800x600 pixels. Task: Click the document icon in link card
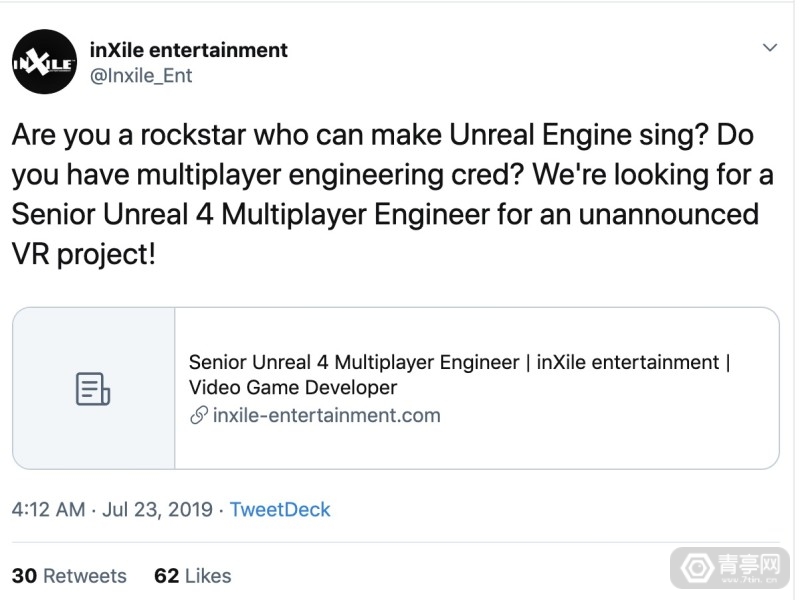[x=93, y=388]
